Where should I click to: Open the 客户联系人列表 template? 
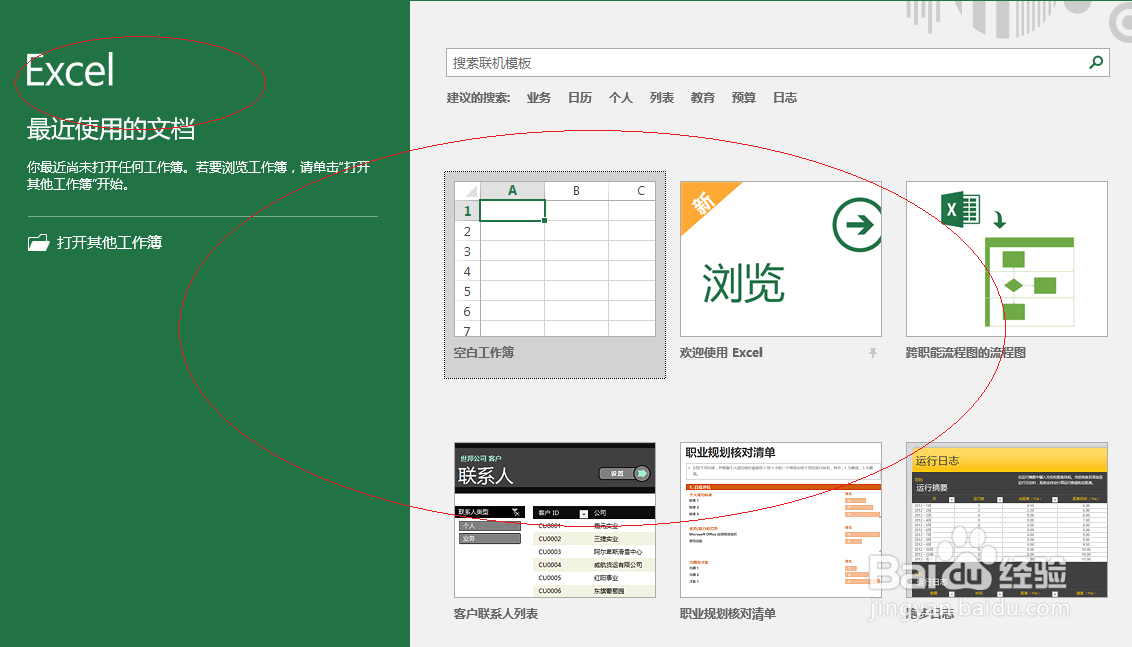[554, 520]
